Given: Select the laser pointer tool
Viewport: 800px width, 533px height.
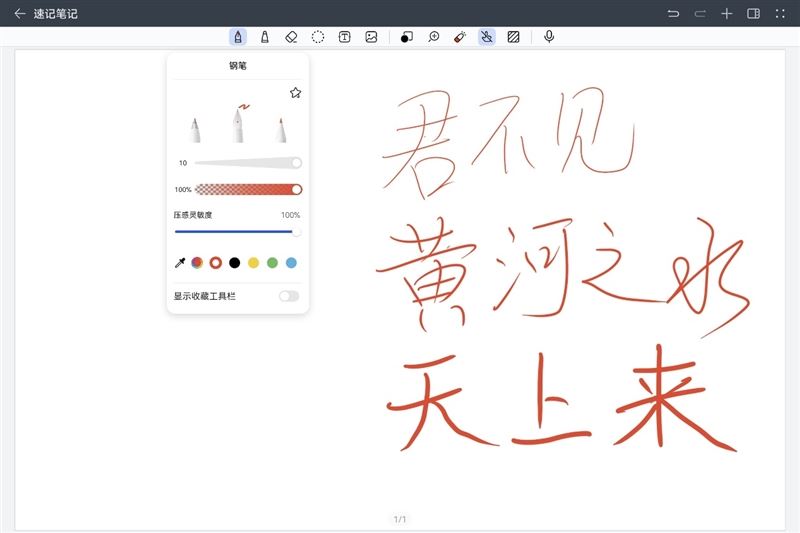Looking at the screenshot, I should point(460,37).
